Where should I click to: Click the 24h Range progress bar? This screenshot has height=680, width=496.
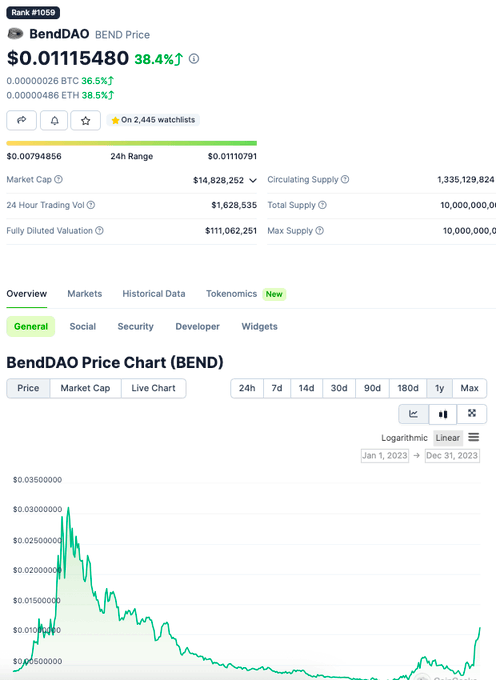[131, 143]
